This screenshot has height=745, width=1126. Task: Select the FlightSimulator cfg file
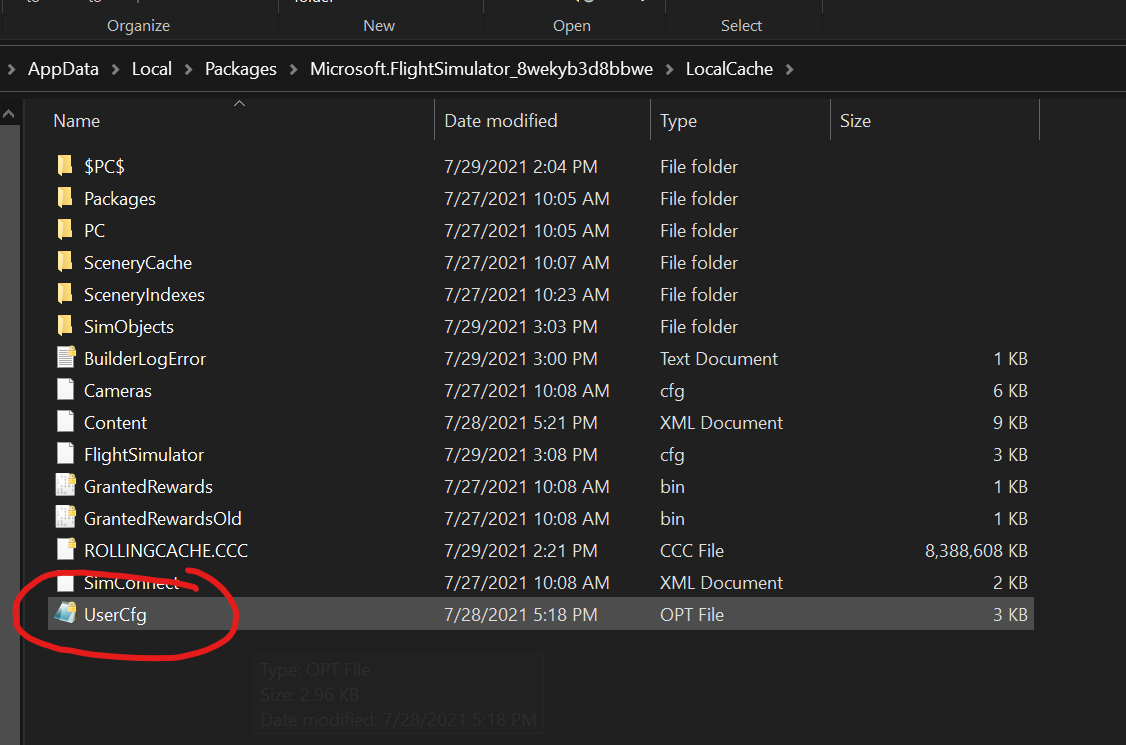pos(143,454)
